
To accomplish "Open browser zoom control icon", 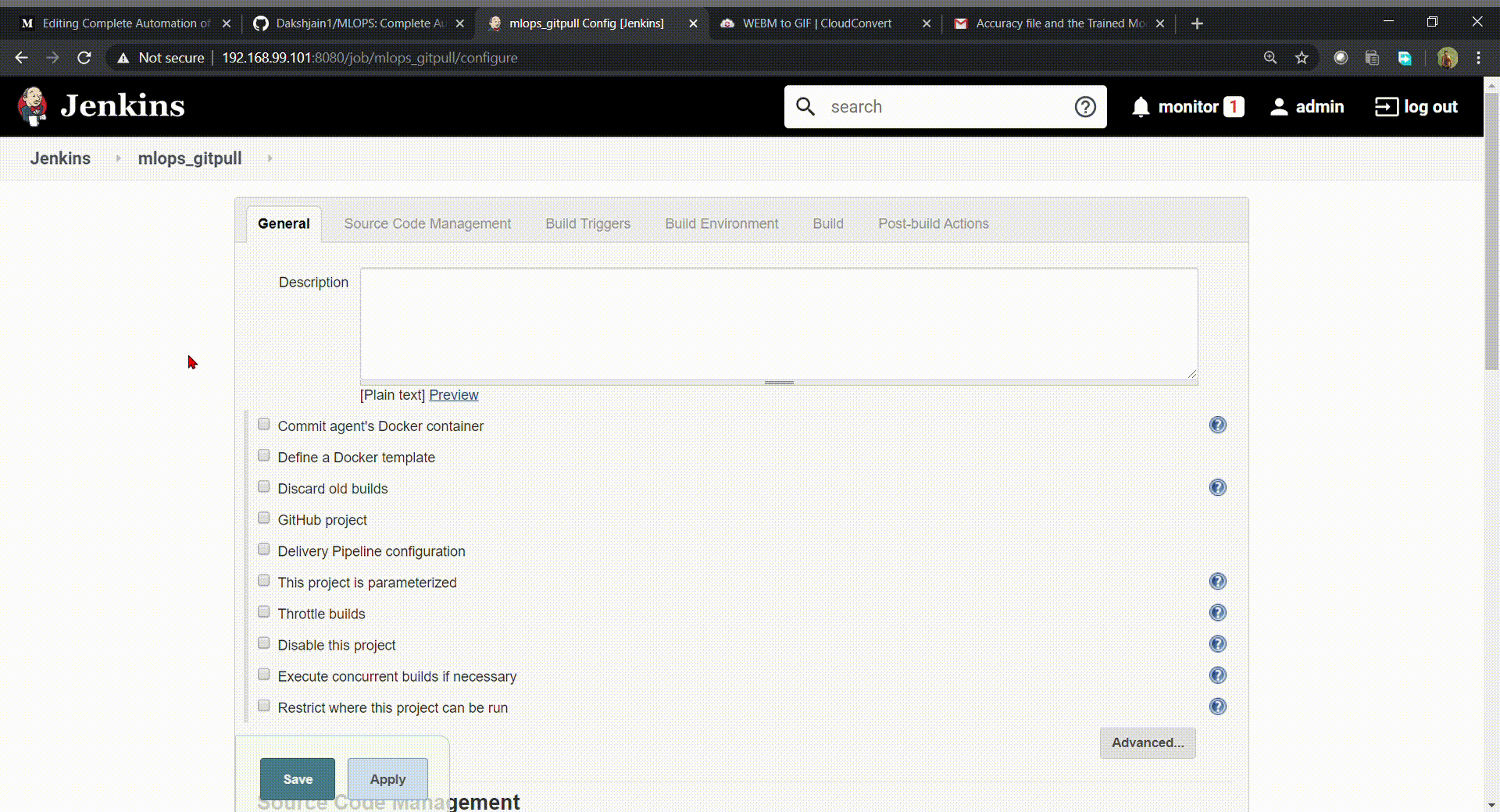I will click(x=1270, y=58).
